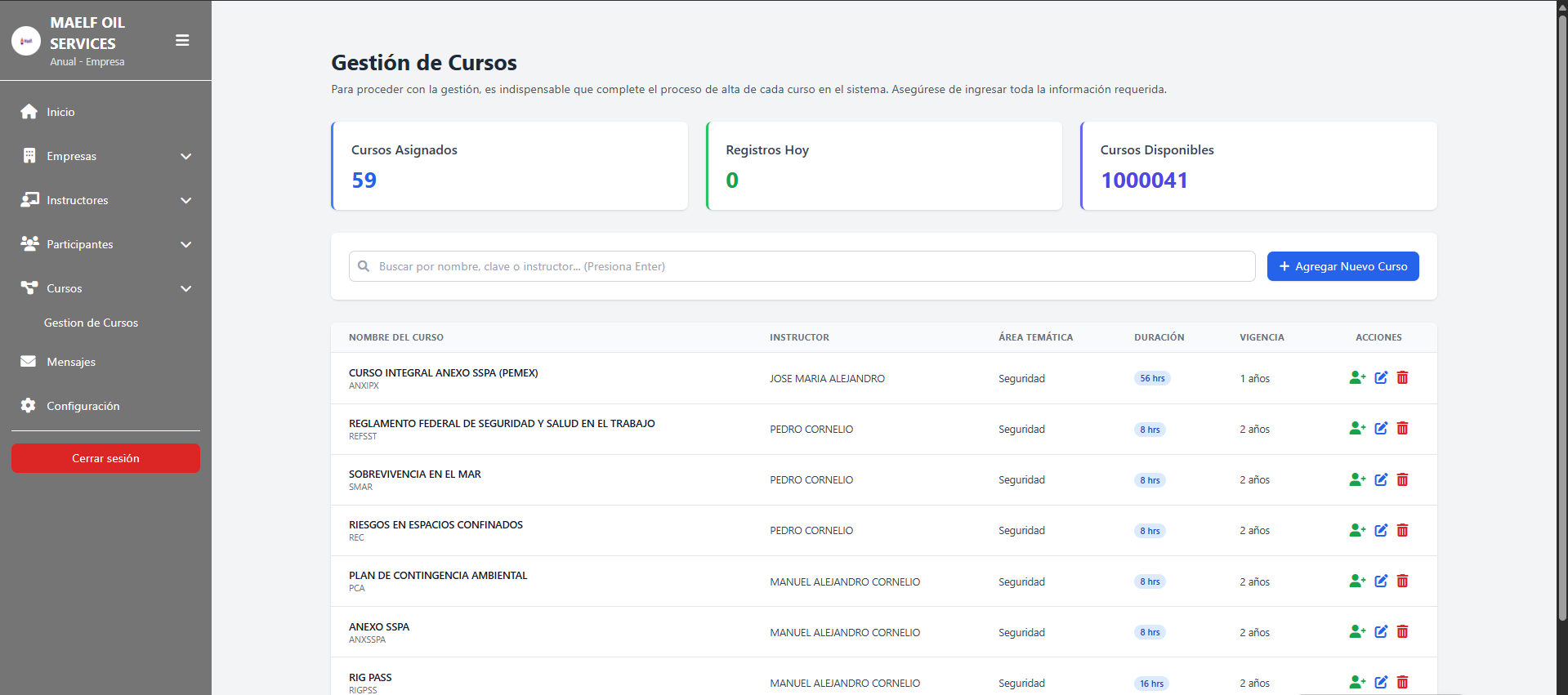Delete the RIESGOS EN ESPACIOS CONFINADOS course
This screenshot has height=695, width=1568.
click(1402, 530)
